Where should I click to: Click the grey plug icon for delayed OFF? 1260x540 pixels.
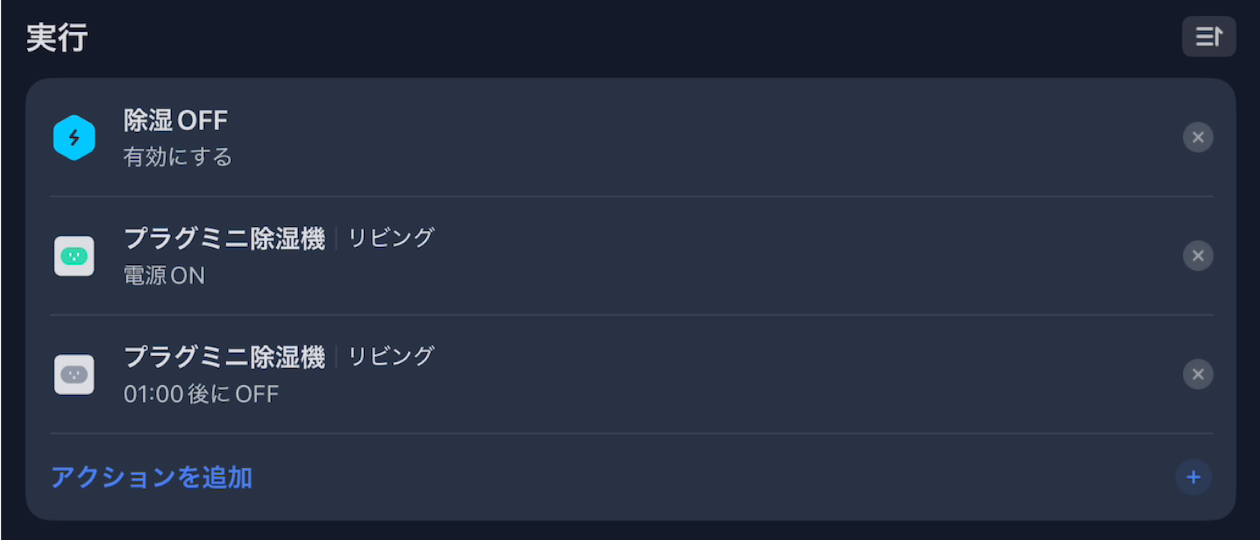point(74,375)
